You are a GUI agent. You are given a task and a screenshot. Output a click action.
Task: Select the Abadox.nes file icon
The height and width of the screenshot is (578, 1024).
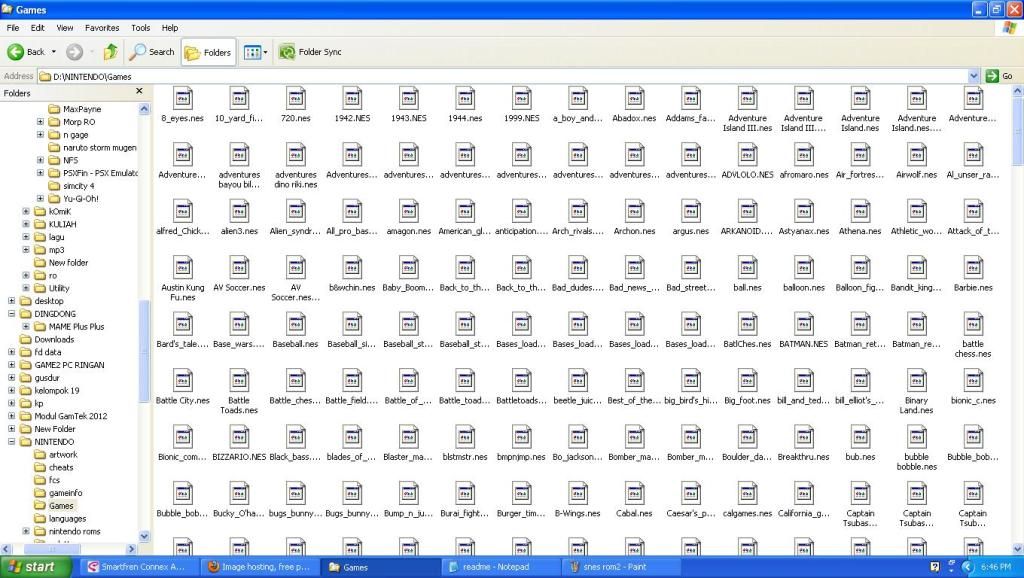tap(635, 99)
